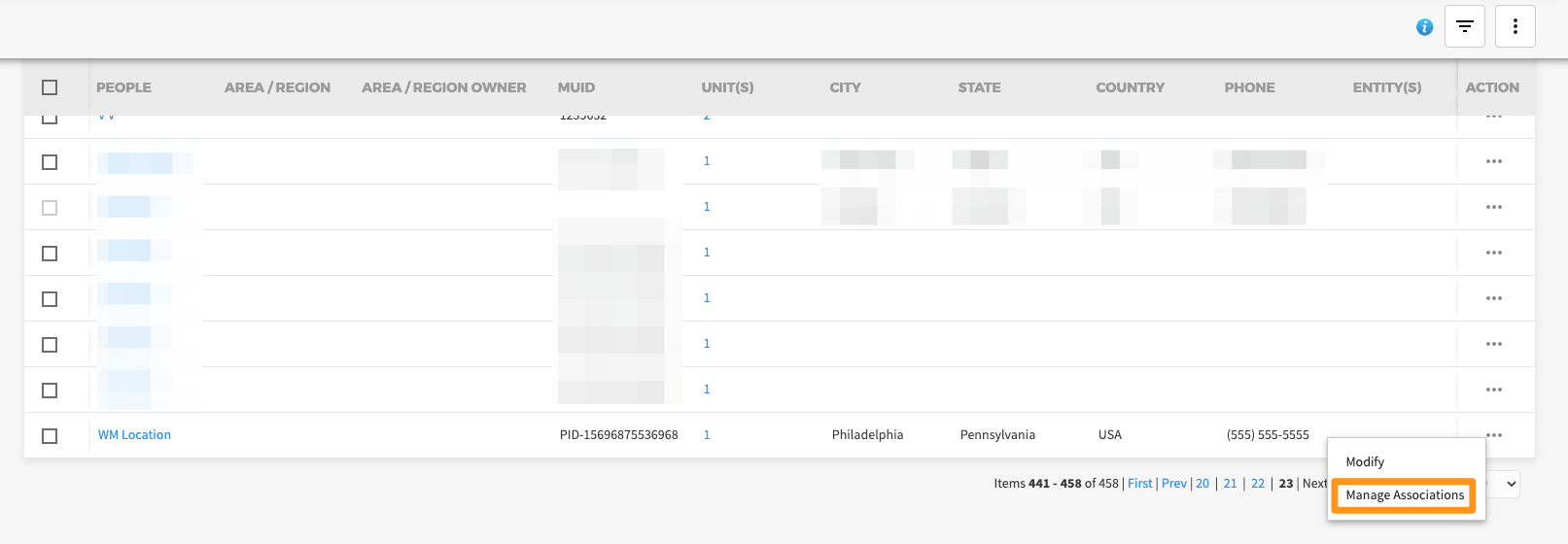Click the STATE column header
Image resolution: width=1568 pixels, height=544 pixels.
(979, 87)
